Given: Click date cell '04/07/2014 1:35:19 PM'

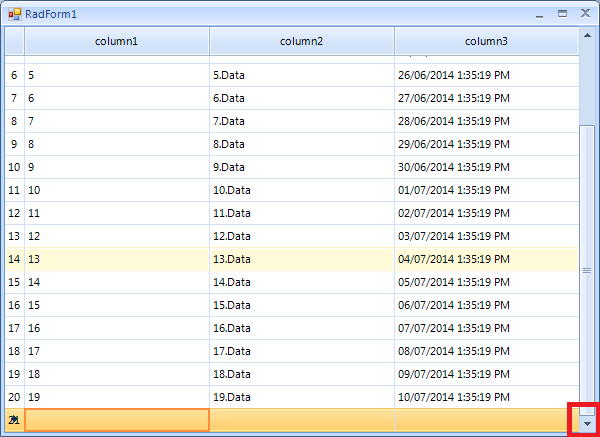Looking at the screenshot, I should [x=486, y=259].
